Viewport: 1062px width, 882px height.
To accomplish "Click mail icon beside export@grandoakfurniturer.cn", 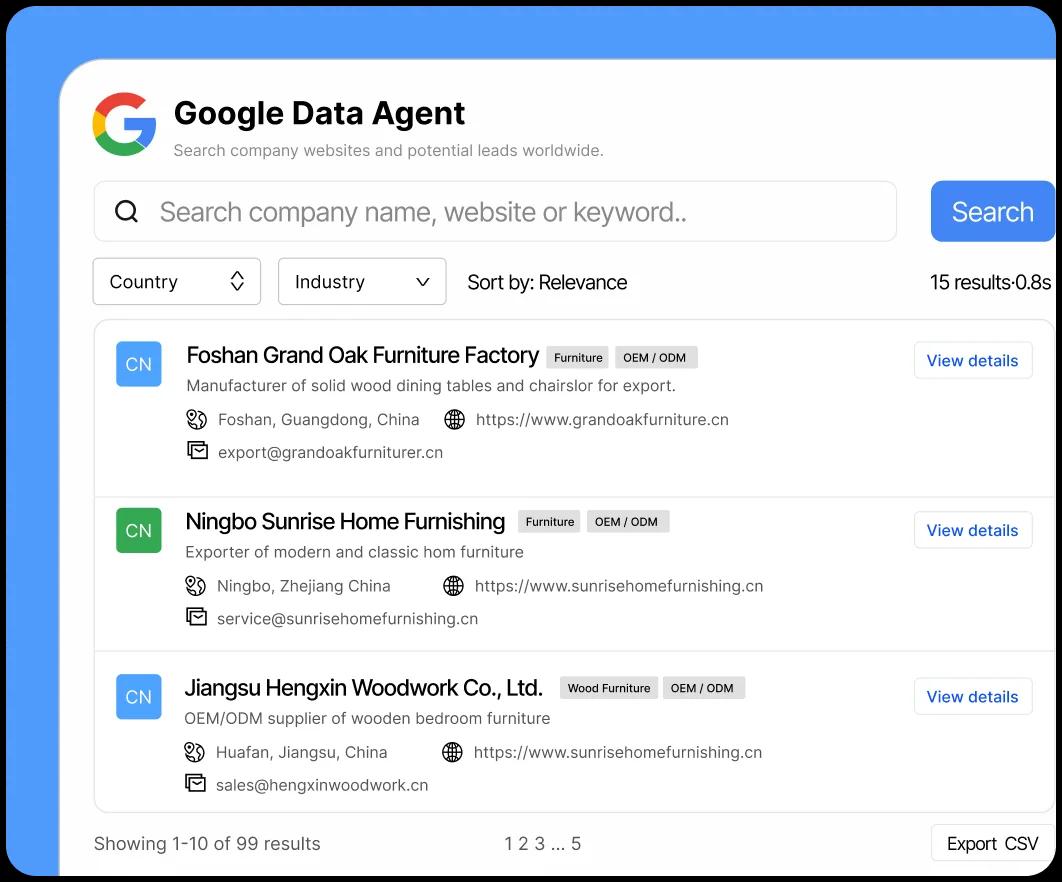I will click(197, 450).
